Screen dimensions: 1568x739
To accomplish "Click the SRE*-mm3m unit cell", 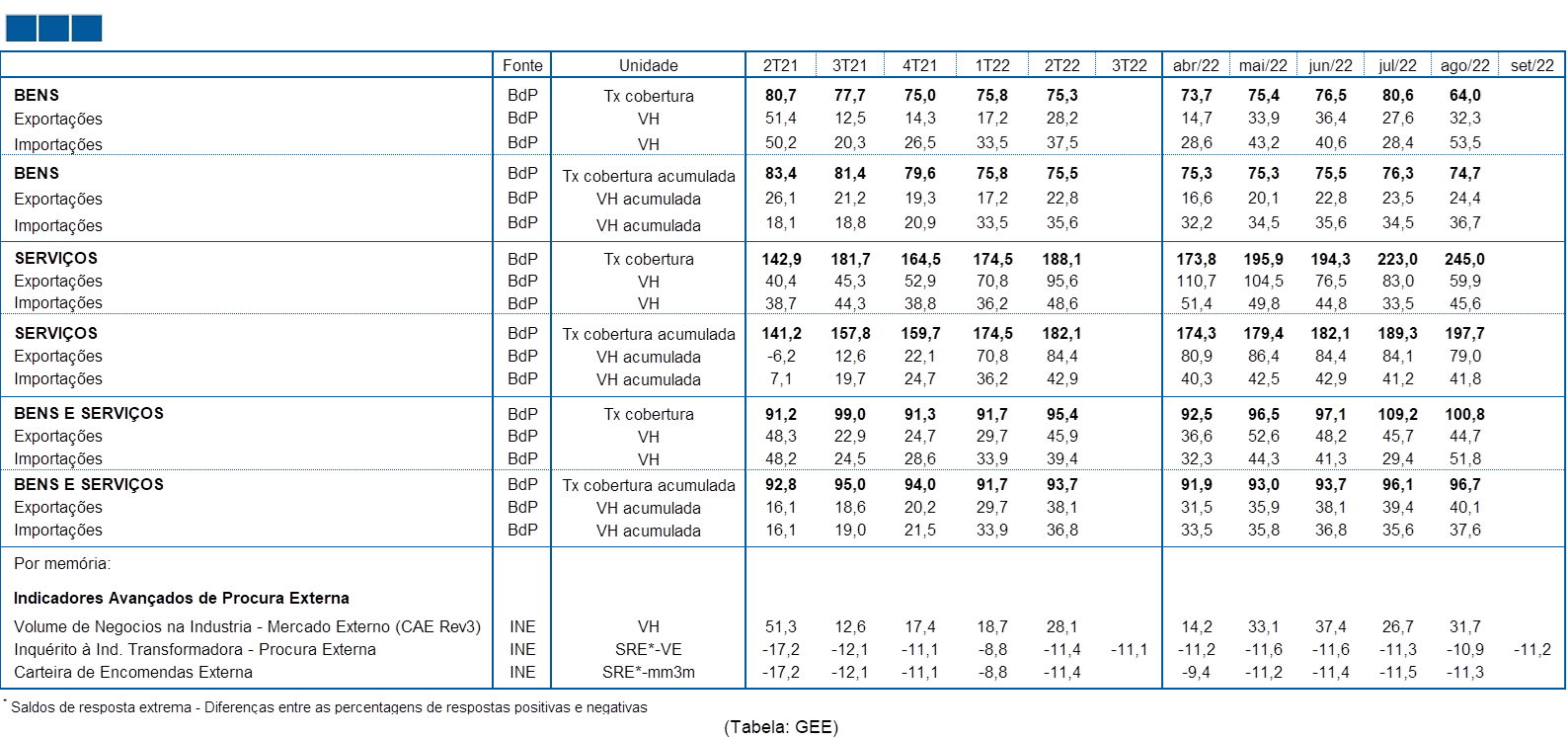I will point(649,672).
